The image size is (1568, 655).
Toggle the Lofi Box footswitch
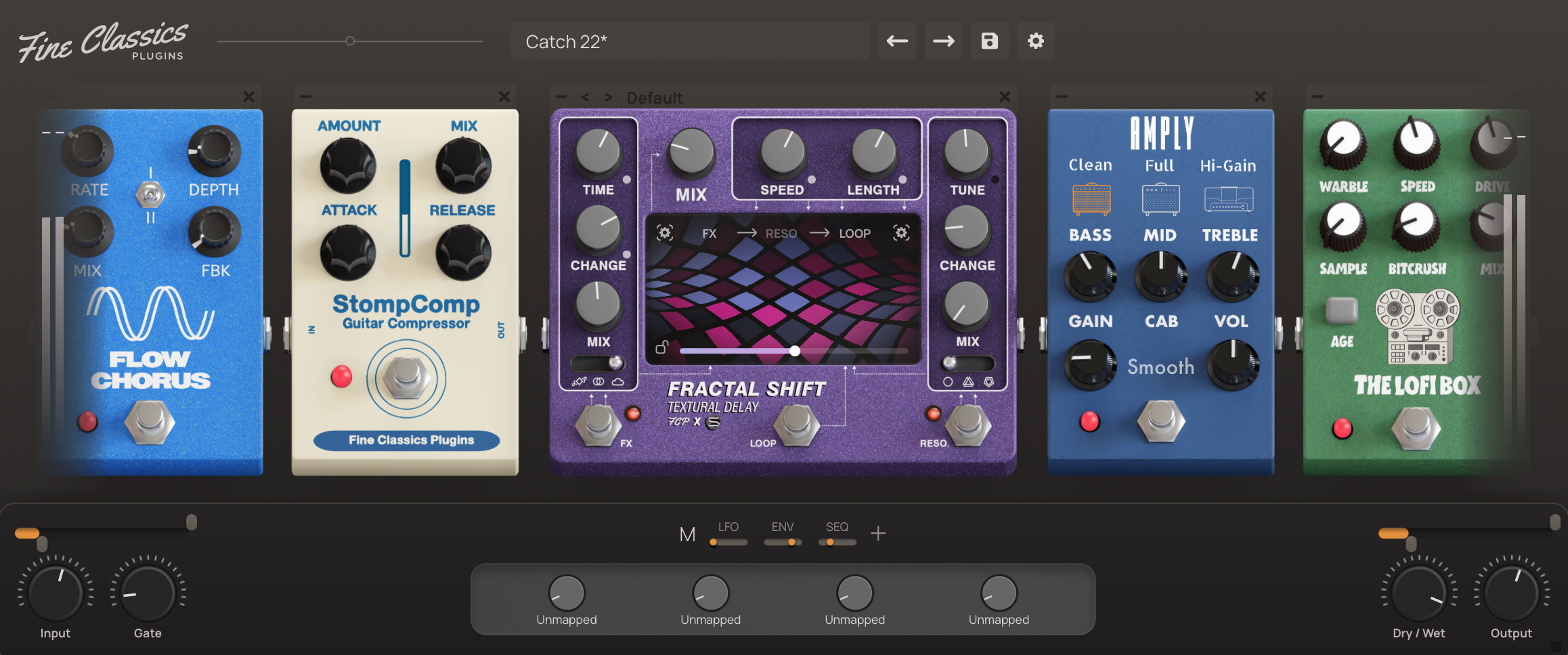[x=1416, y=428]
